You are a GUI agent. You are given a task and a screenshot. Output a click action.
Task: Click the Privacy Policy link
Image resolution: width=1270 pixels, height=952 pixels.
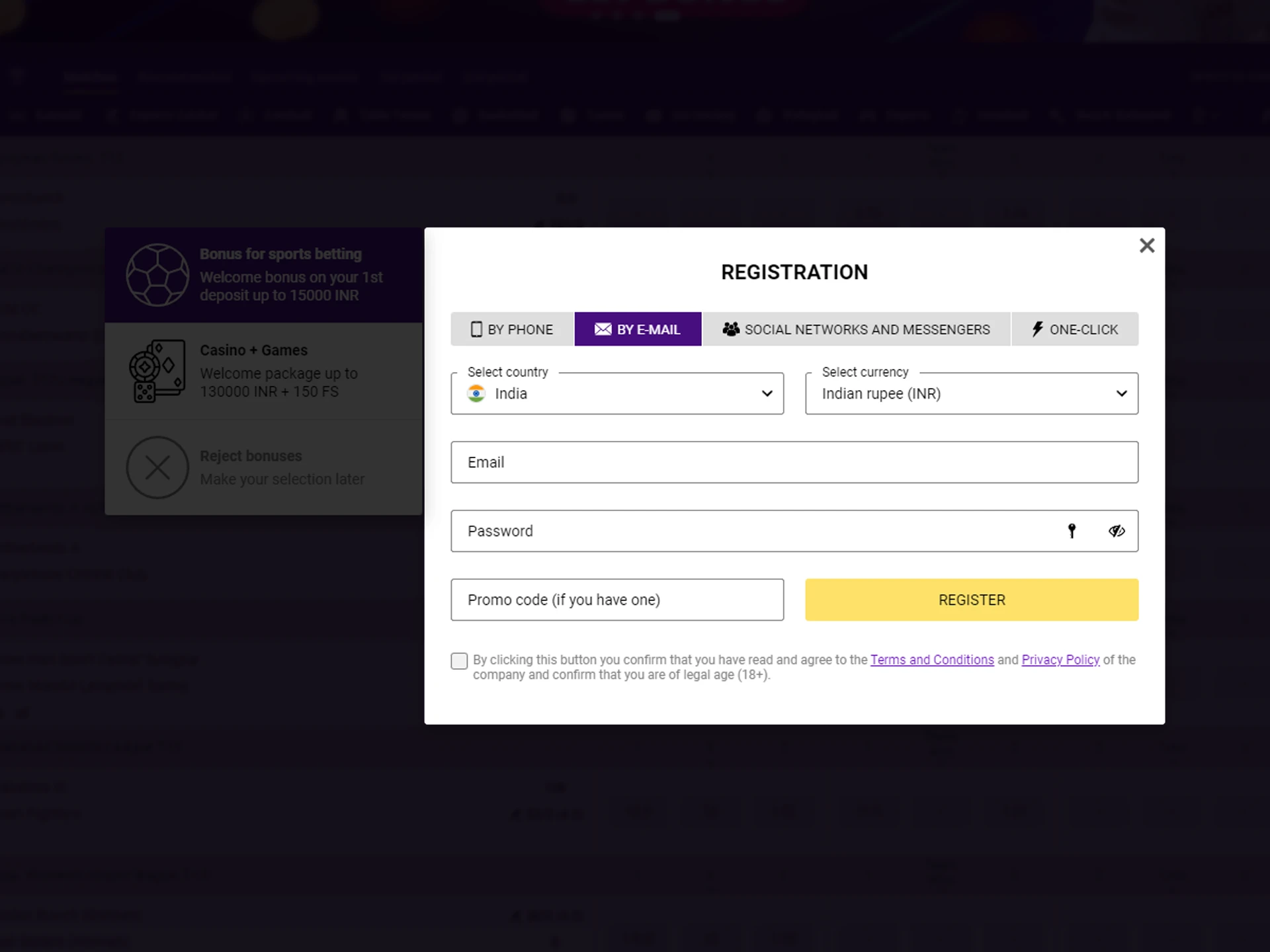pos(1060,660)
